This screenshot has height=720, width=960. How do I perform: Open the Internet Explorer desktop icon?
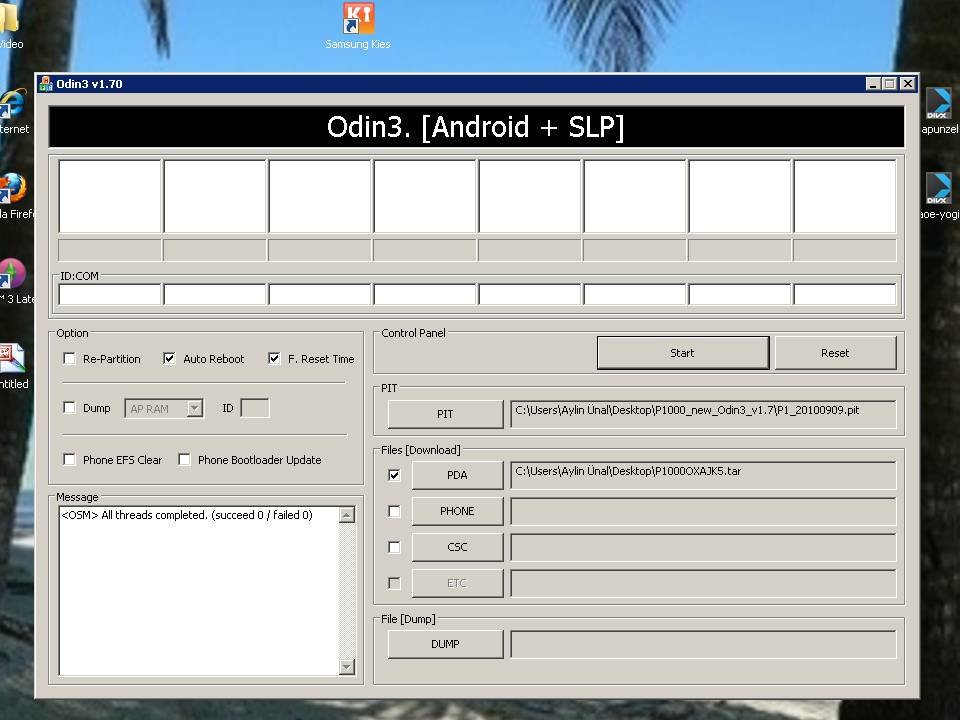[x=12, y=104]
